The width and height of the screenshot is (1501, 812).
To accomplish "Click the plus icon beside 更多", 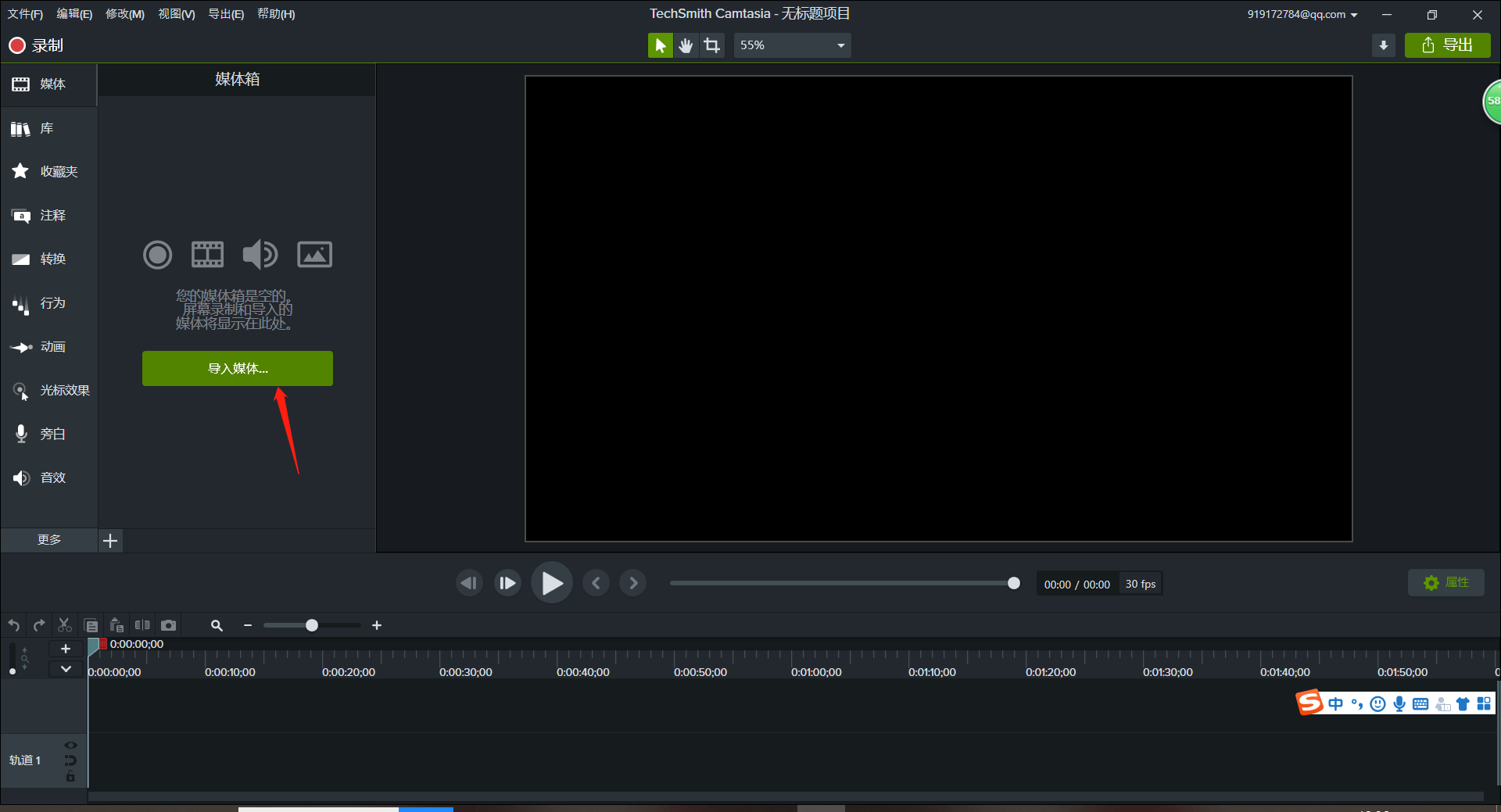I will point(110,541).
